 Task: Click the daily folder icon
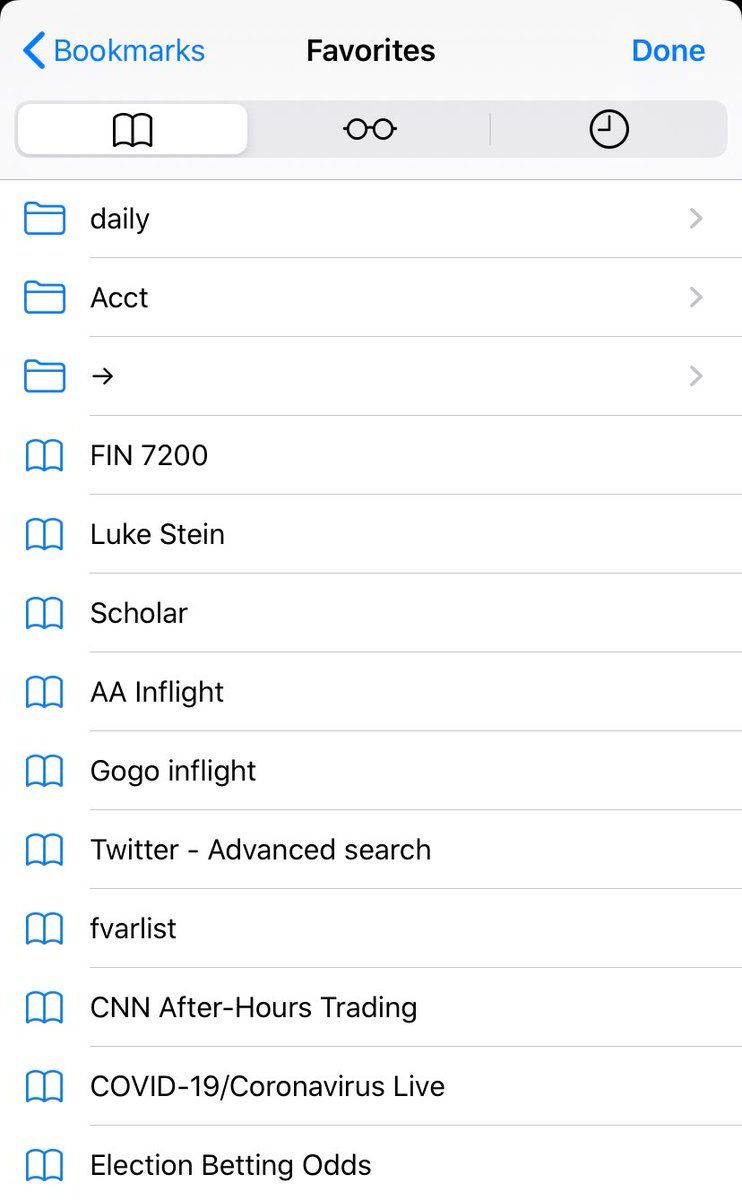coord(44,219)
